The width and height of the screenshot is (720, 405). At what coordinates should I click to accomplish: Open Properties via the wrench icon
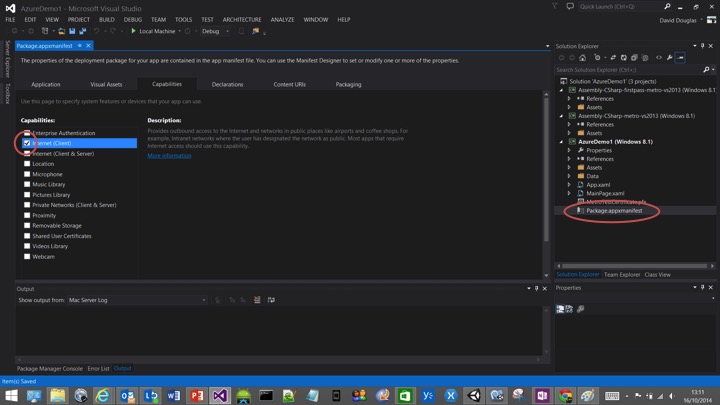(669, 57)
